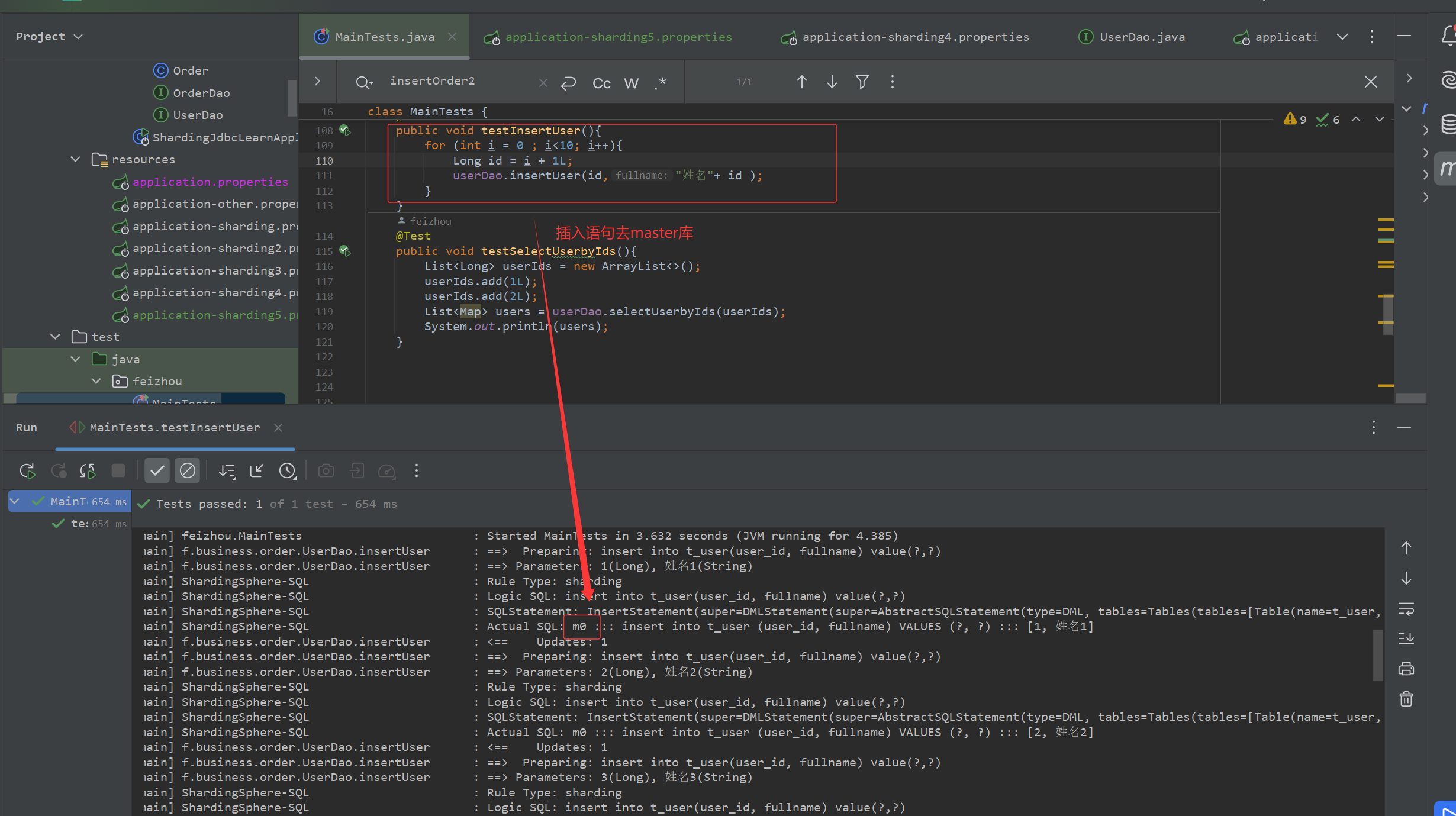The width and height of the screenshot is (1456, 816).
Task: Clear the insertOrder2 search text
Action: tap(543, 83)
